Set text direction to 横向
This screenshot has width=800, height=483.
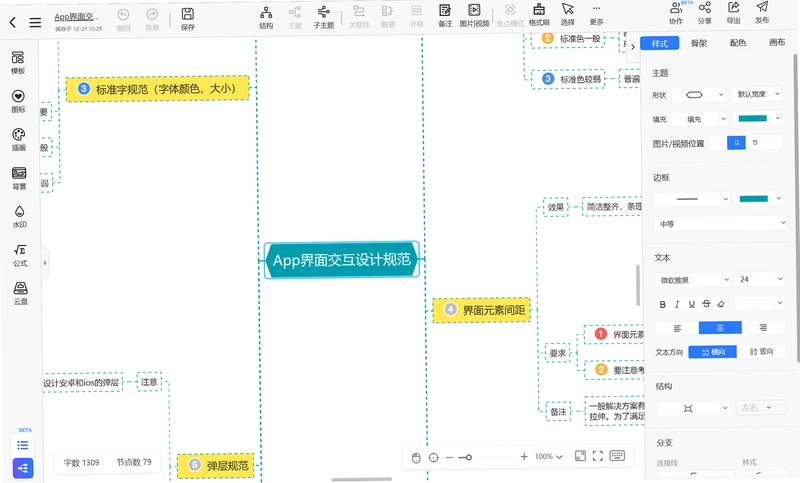tap(712, 352)
